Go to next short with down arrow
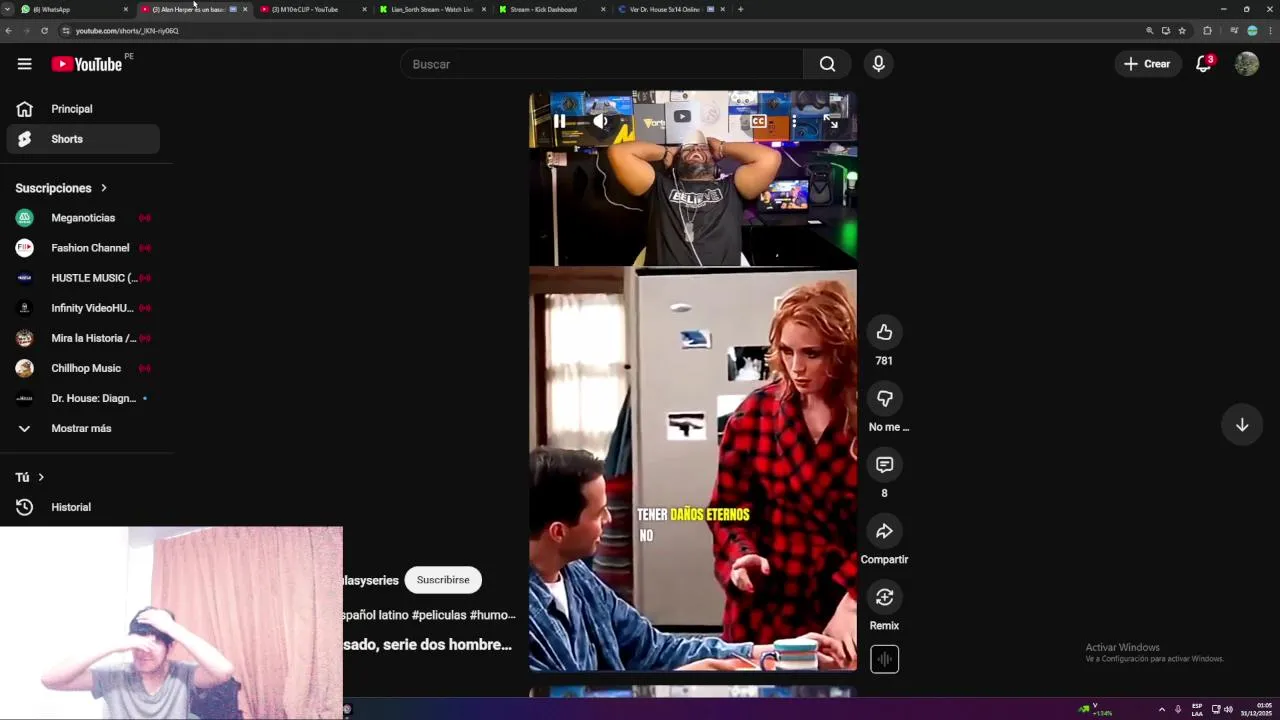The height and width of the screenshot is (720, 1280). 1241,425
